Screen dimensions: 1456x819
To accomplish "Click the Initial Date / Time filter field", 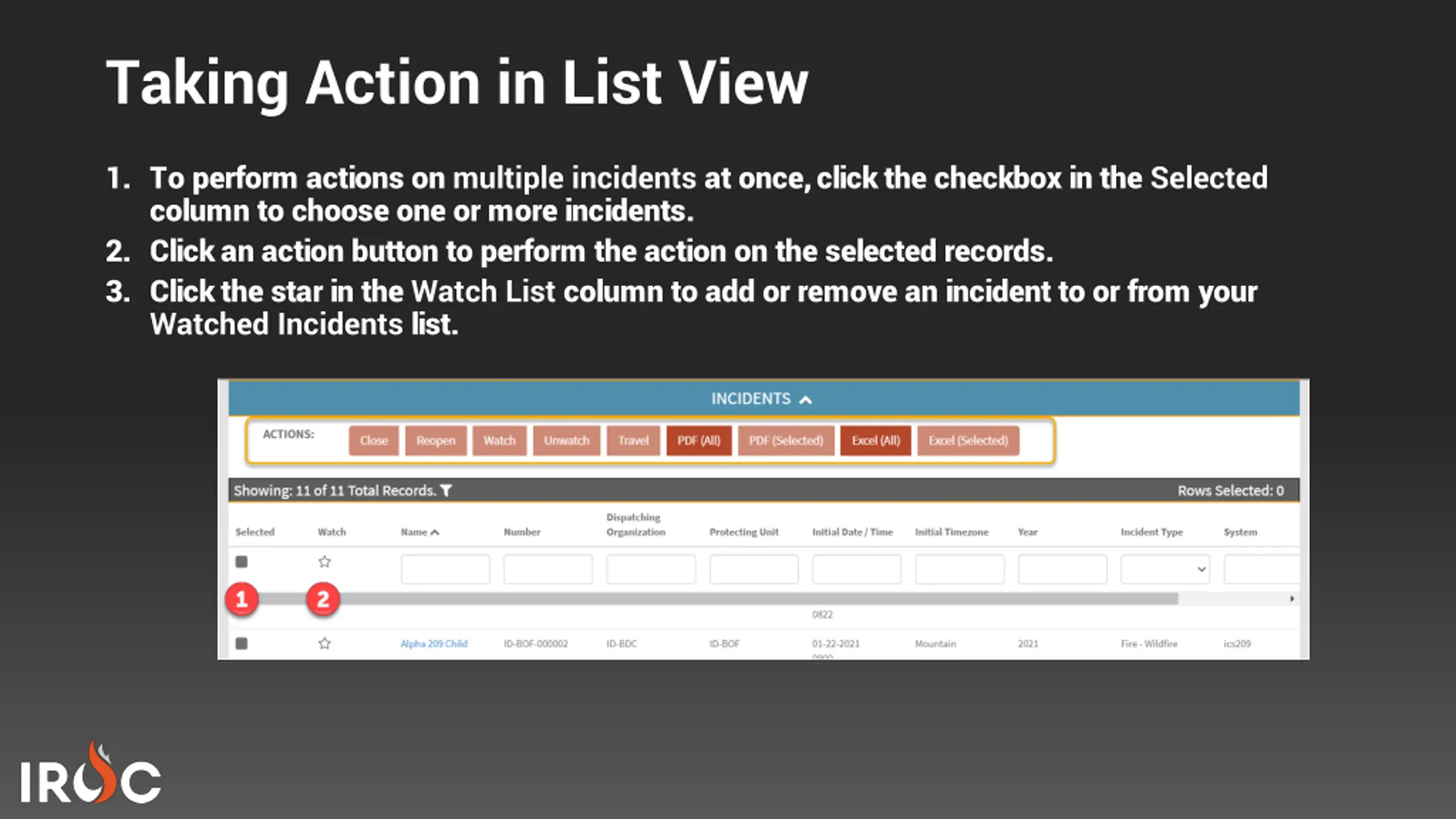I will pyautogui.click(x=857, y=569).
